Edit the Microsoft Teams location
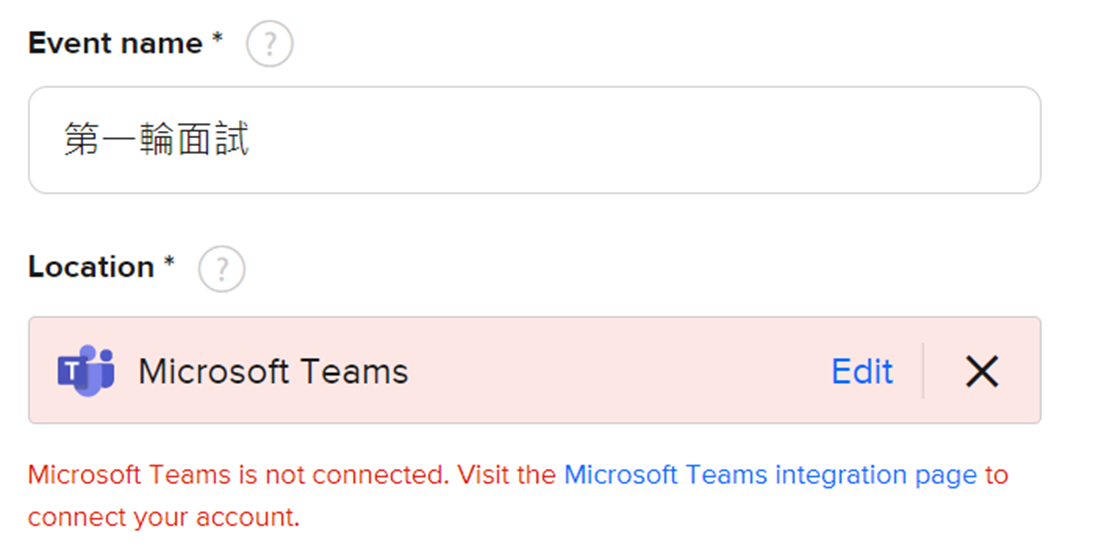1101x554 pixels. (862, 371)
